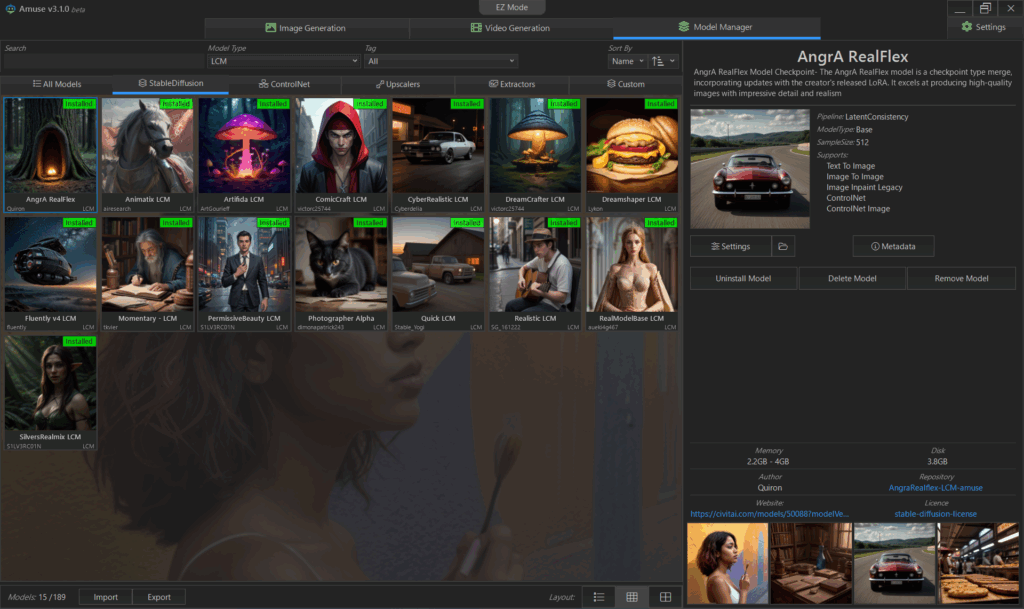
Task: Select the Quick LCM model card
Action: click(x=438, y=274)
